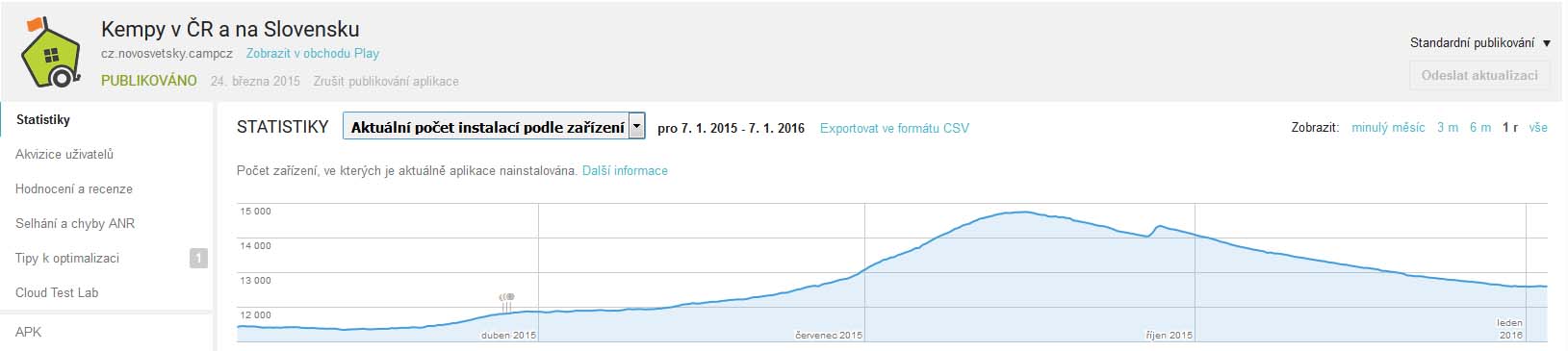This screenshot has width=1568, height=351.
Task: Show statistics for minulý měsíc
Action: point(1388,127)
